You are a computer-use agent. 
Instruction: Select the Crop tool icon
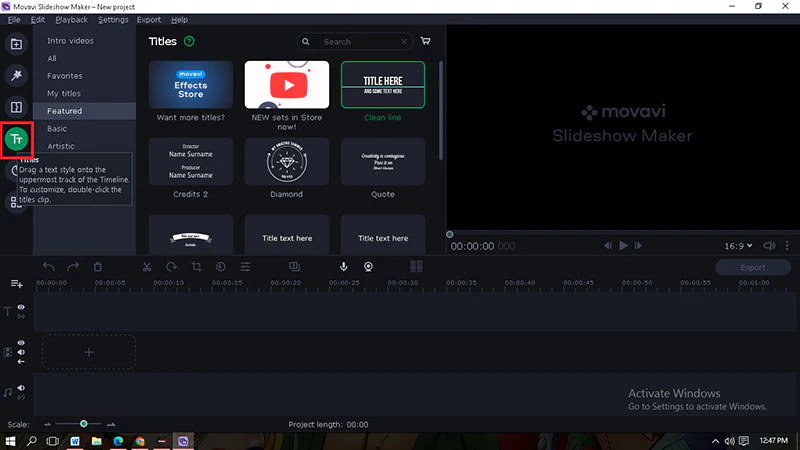[196, 266]
